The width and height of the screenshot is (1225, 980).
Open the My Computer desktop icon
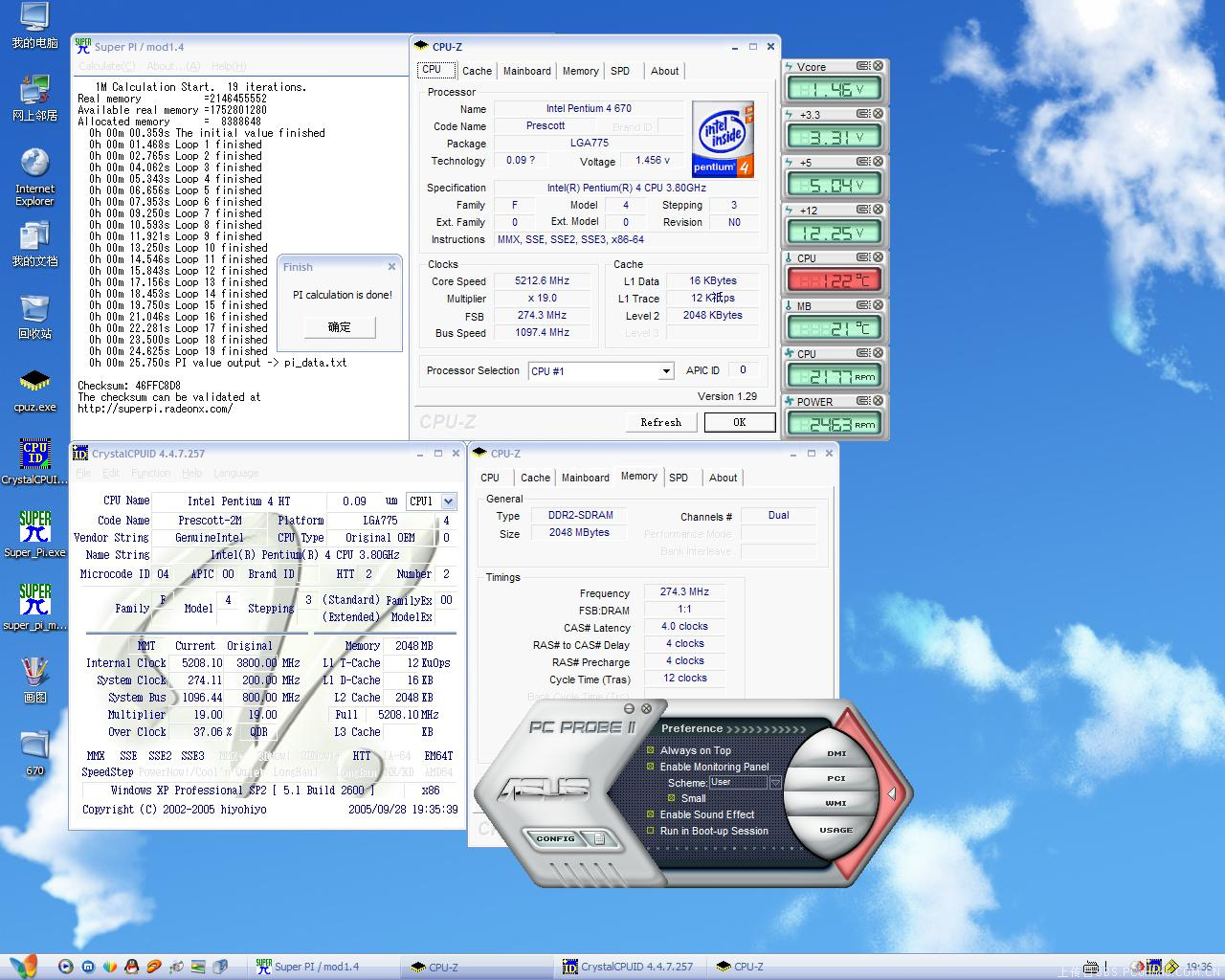click(x=34, y=26)
